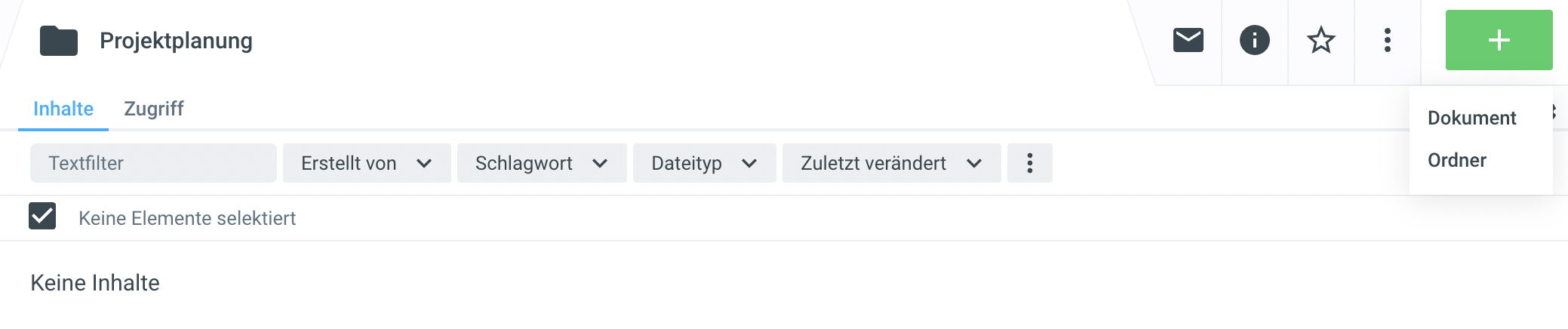Click the Keine Inhalte empty message
Screen dimensions: 1568x329
pyautogui.click(x=95, y=283)
